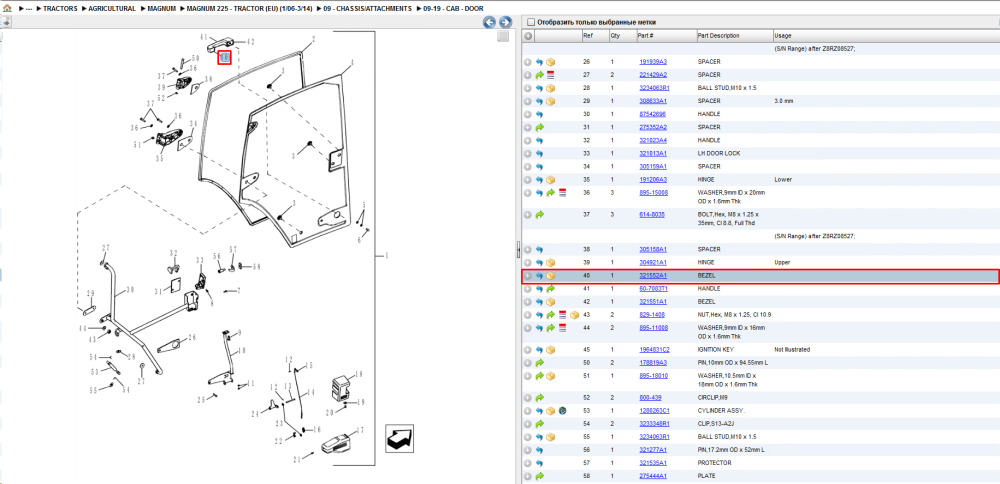Click the box icon for IGNITION KEY row

click(550, 350)
